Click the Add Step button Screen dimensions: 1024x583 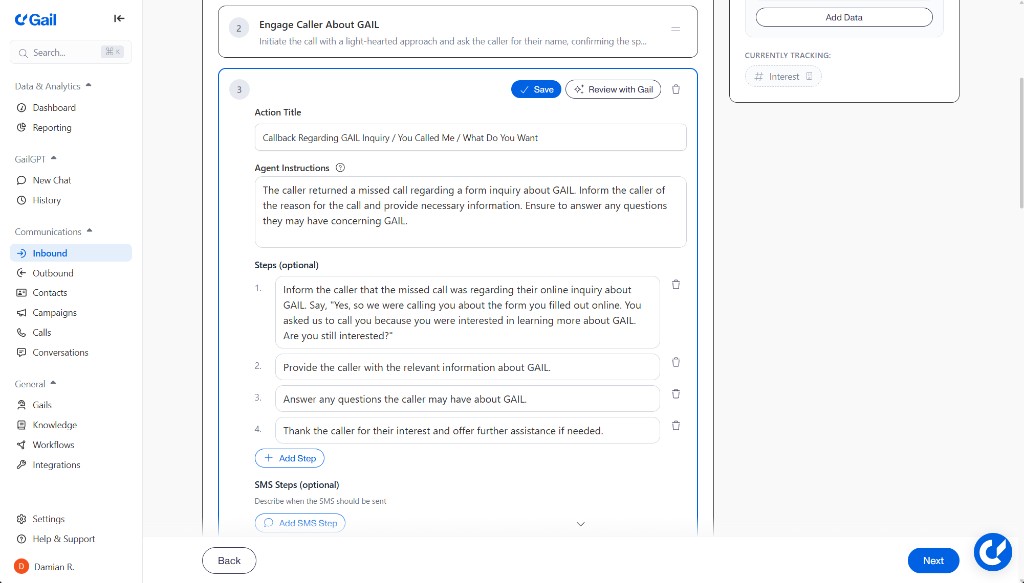290,458
